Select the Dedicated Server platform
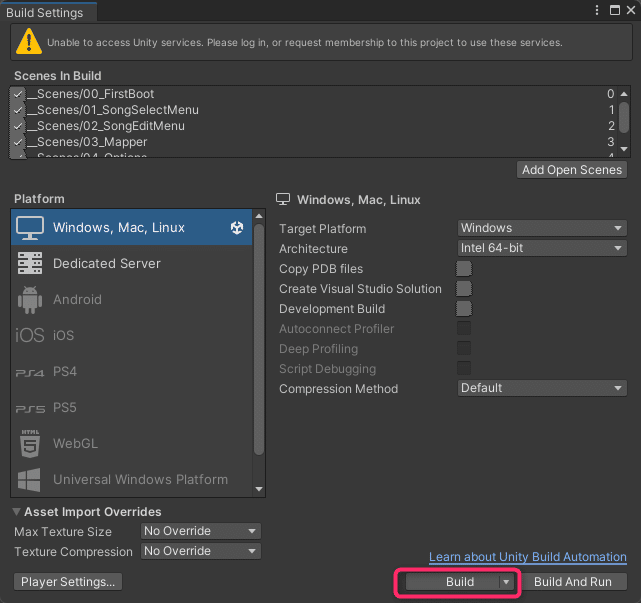This screenshot has width=641, height=603. pyautogui.click(x=107, y=264)
